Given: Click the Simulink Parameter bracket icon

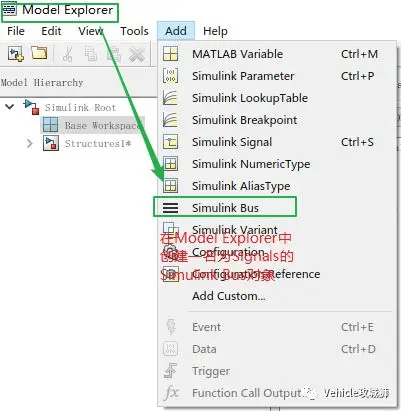Looking at the screenshot, I should [x=170, y=76].
